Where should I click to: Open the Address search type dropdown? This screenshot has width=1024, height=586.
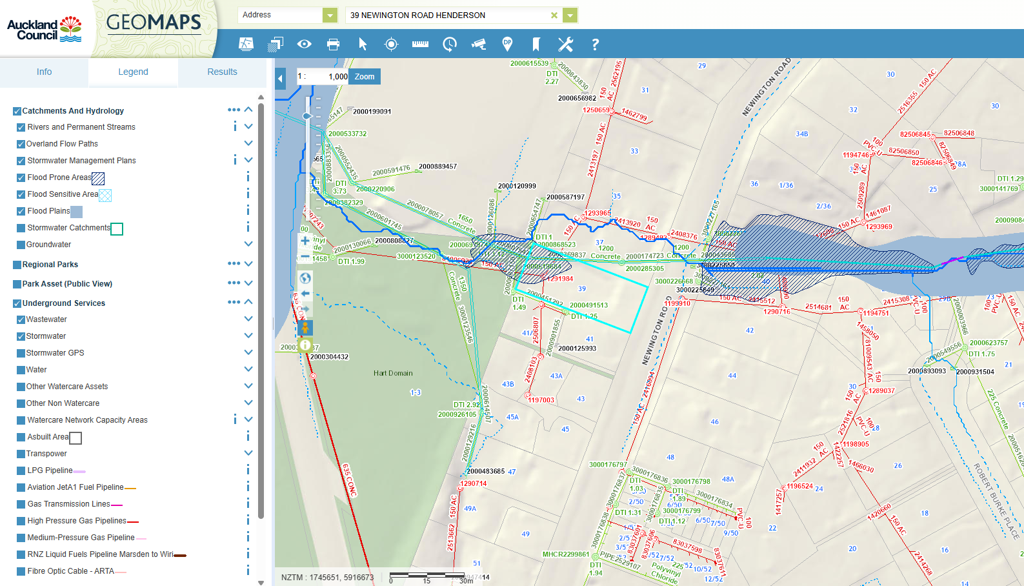tap(329, 15)
